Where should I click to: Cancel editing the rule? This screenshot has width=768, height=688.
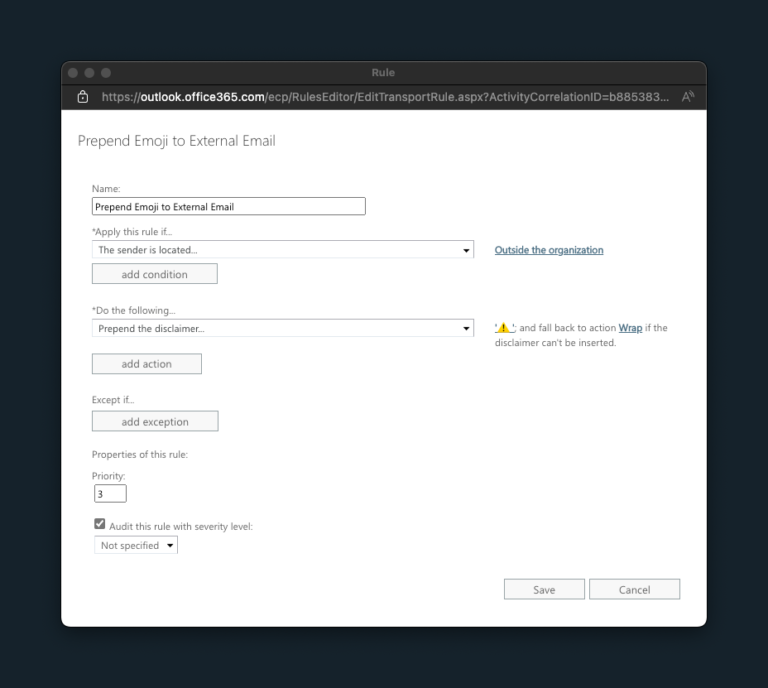pyautogui.click(x=634, y=589)
